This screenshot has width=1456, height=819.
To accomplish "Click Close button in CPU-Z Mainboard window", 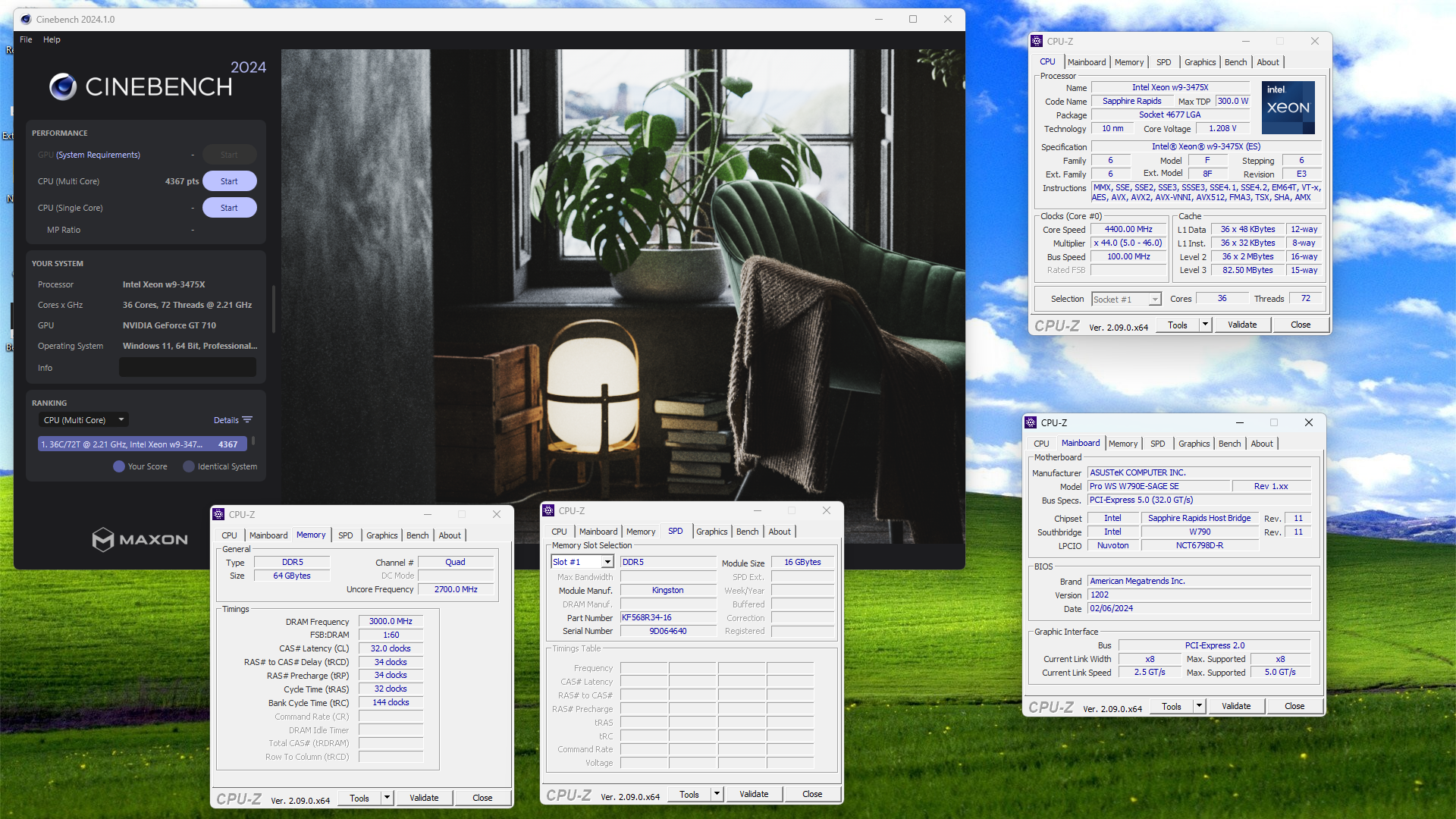I will (x=1294, y=706).
